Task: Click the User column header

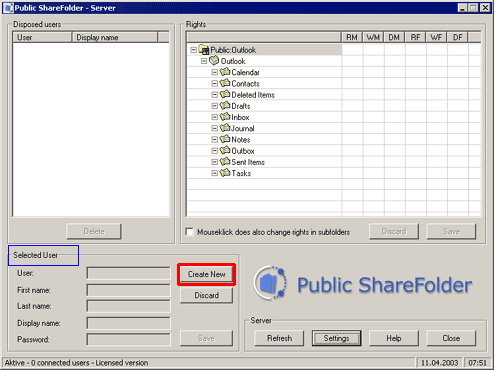Action: 42,37
